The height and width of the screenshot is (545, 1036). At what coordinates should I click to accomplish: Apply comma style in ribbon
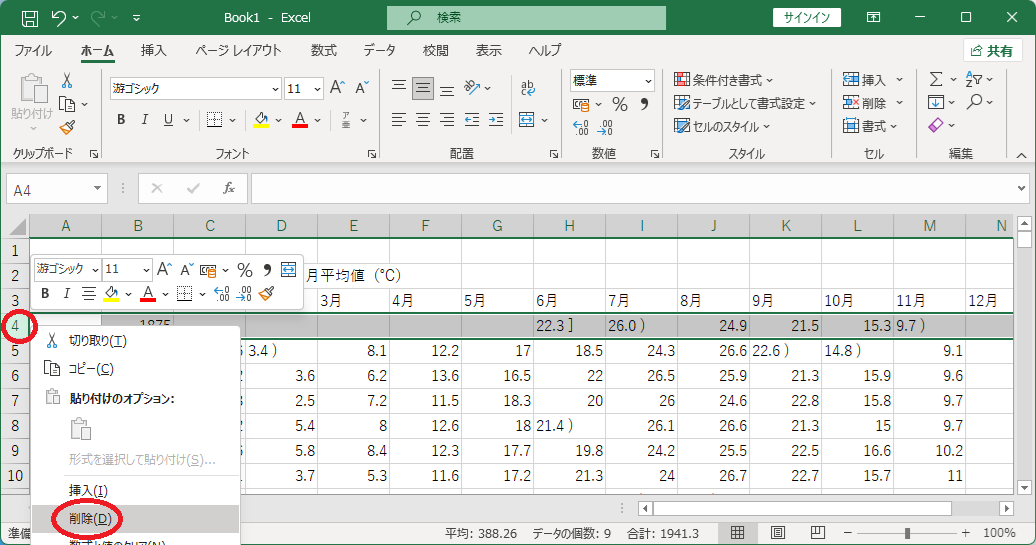point(644,104)
